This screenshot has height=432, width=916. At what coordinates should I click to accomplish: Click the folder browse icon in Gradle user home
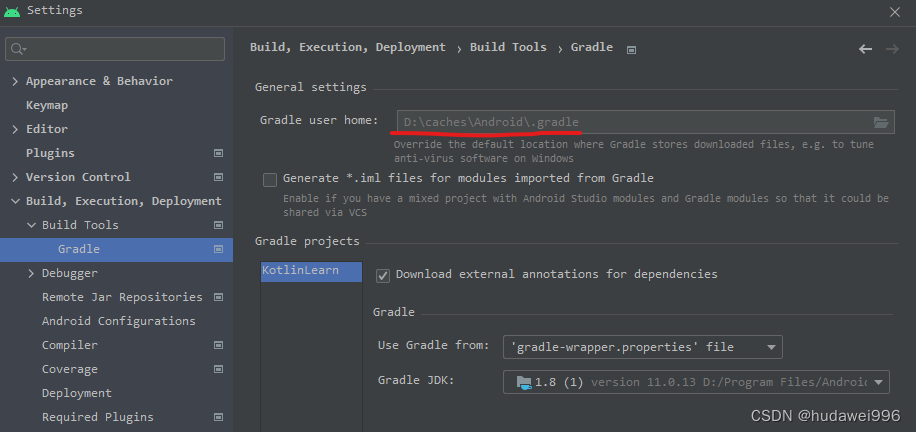click(x=880, y=122)
